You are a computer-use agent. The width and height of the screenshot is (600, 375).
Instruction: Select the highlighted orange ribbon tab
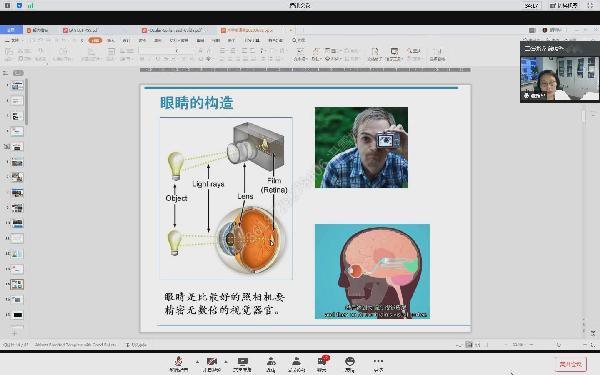[x=95, y=40]
